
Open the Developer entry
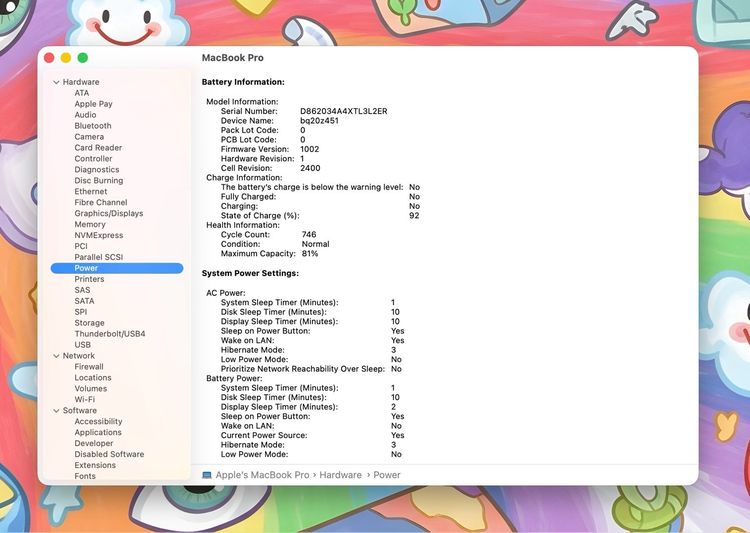point(94,444)
